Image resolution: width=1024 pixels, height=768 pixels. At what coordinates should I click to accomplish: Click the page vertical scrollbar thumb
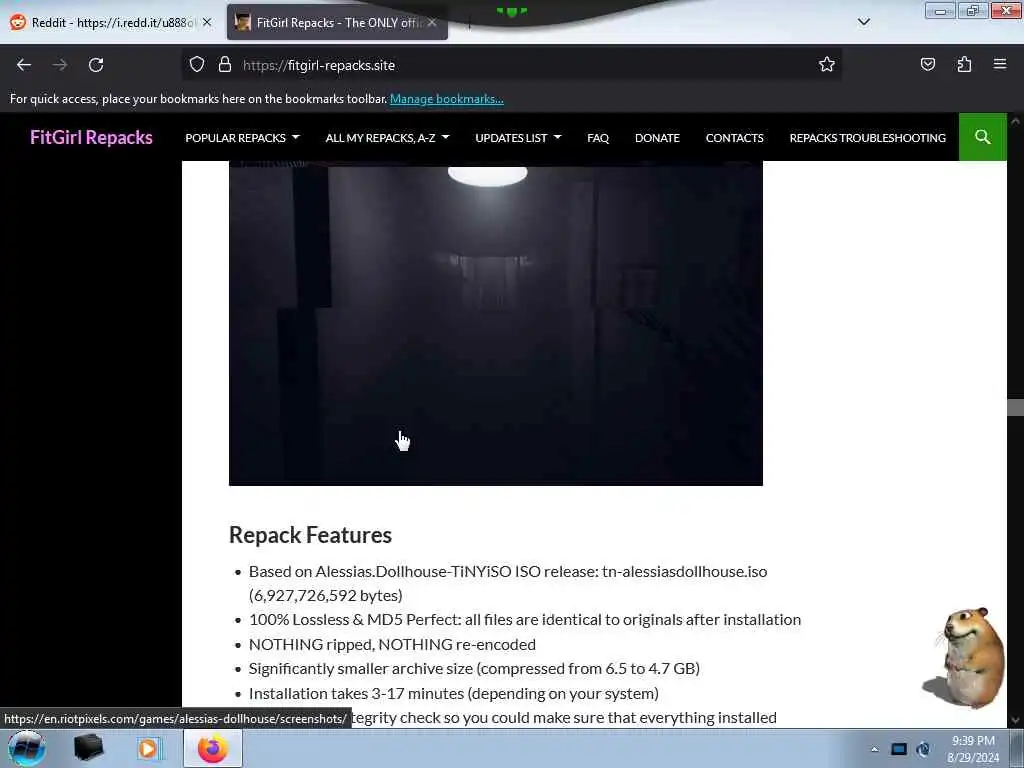click(x=1015, y=407)
